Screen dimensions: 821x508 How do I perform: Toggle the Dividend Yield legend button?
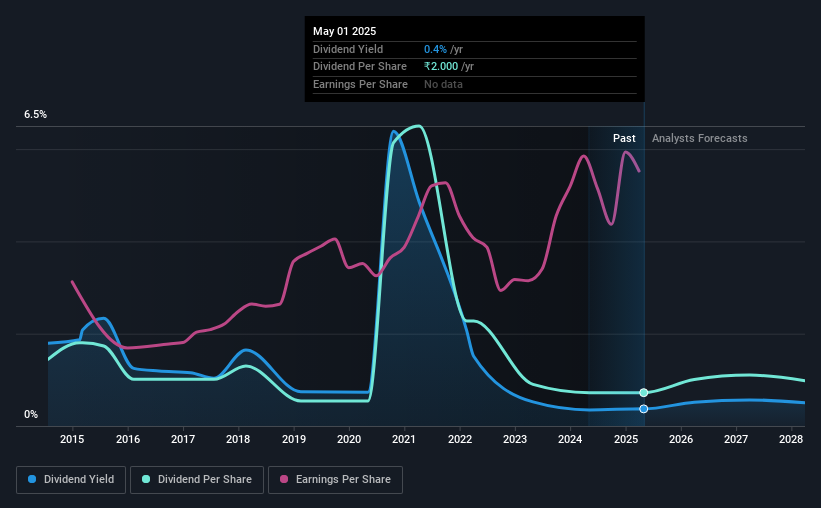(x=71, y=480)
